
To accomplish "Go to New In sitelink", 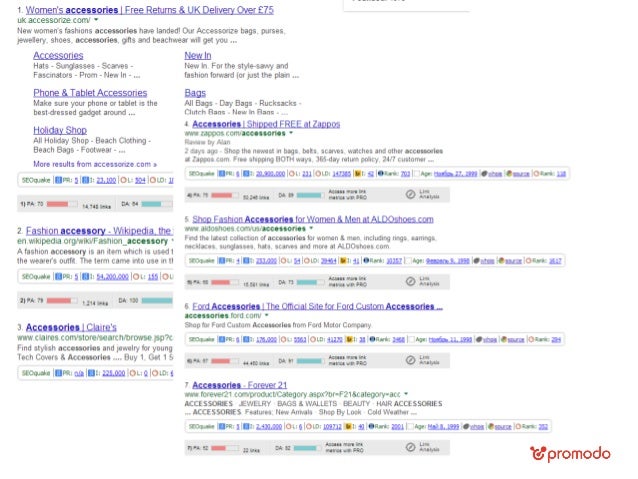I will click(198, 55).
